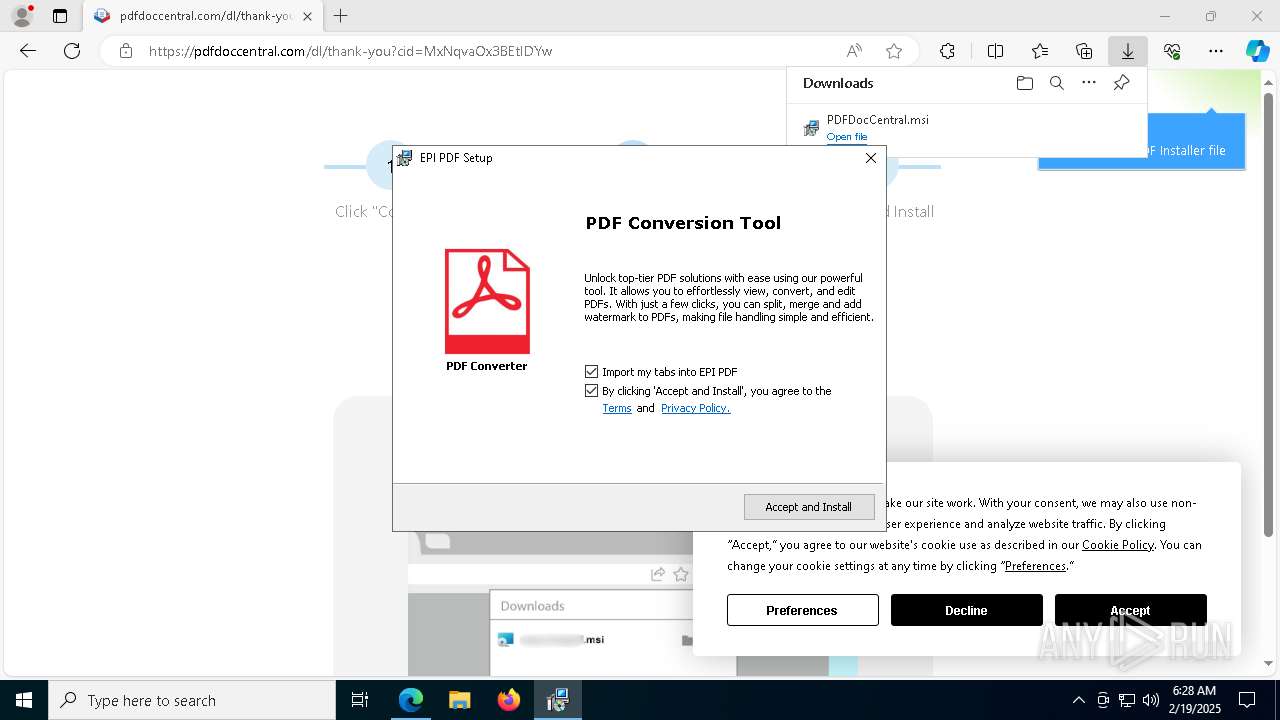Uncheck Import my tabs into EPI PDF
This screenshot has height=720, width=1280.
(x=591, y=372)
